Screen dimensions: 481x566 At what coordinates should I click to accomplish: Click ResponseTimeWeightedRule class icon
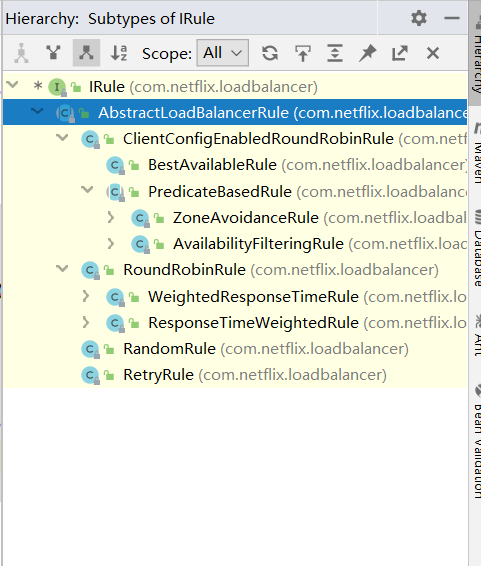pos(115,323)
